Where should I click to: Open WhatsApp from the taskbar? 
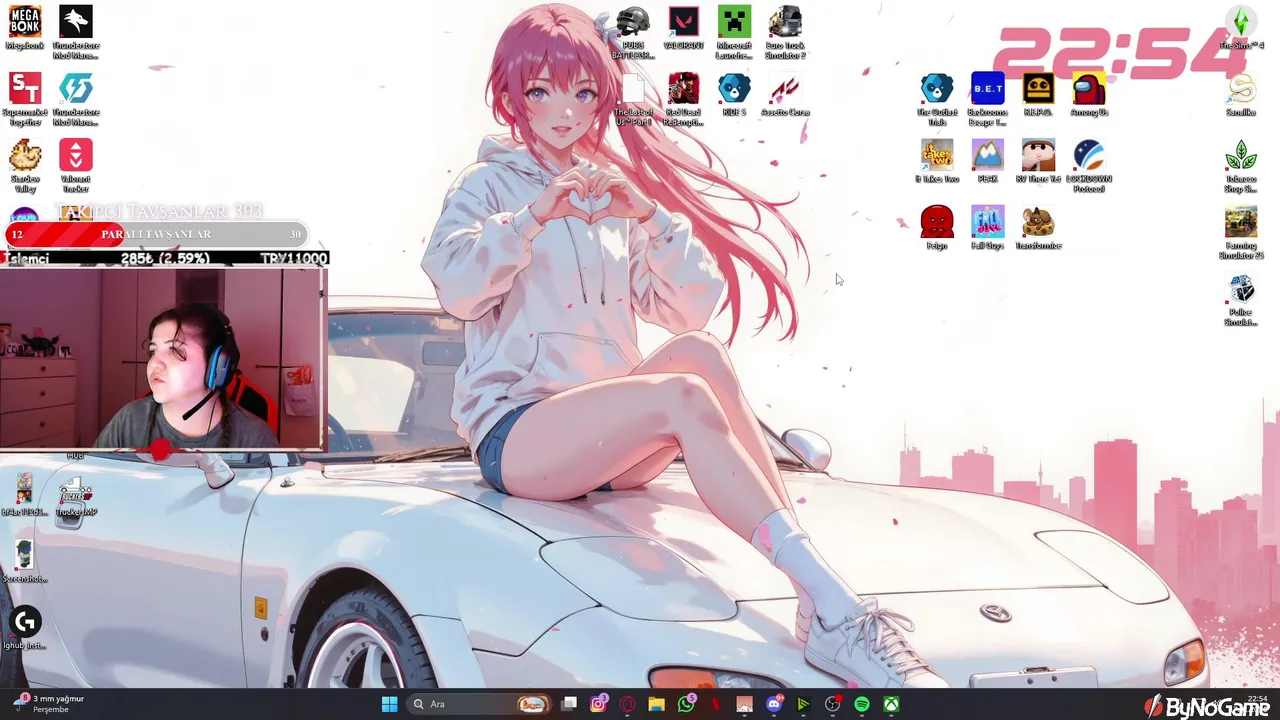[686, 704]
